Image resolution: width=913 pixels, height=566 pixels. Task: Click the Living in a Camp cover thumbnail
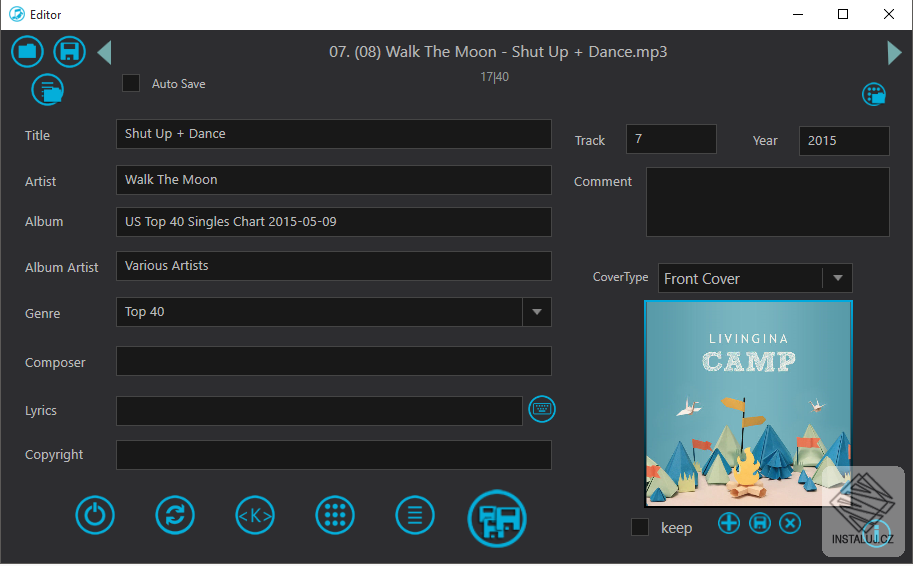click(748, 404)
